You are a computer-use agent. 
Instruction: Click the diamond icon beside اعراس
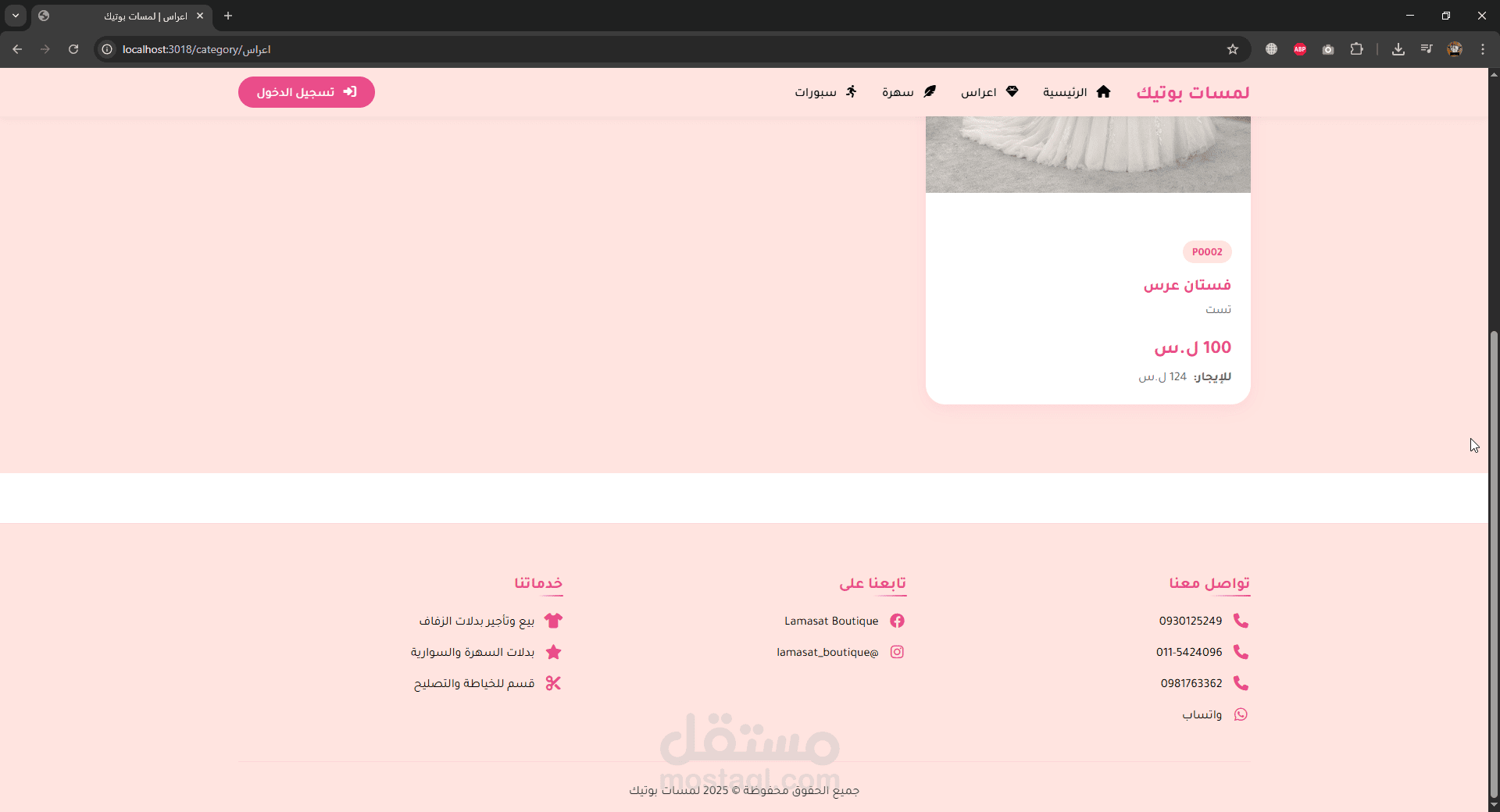[1012, 91]
